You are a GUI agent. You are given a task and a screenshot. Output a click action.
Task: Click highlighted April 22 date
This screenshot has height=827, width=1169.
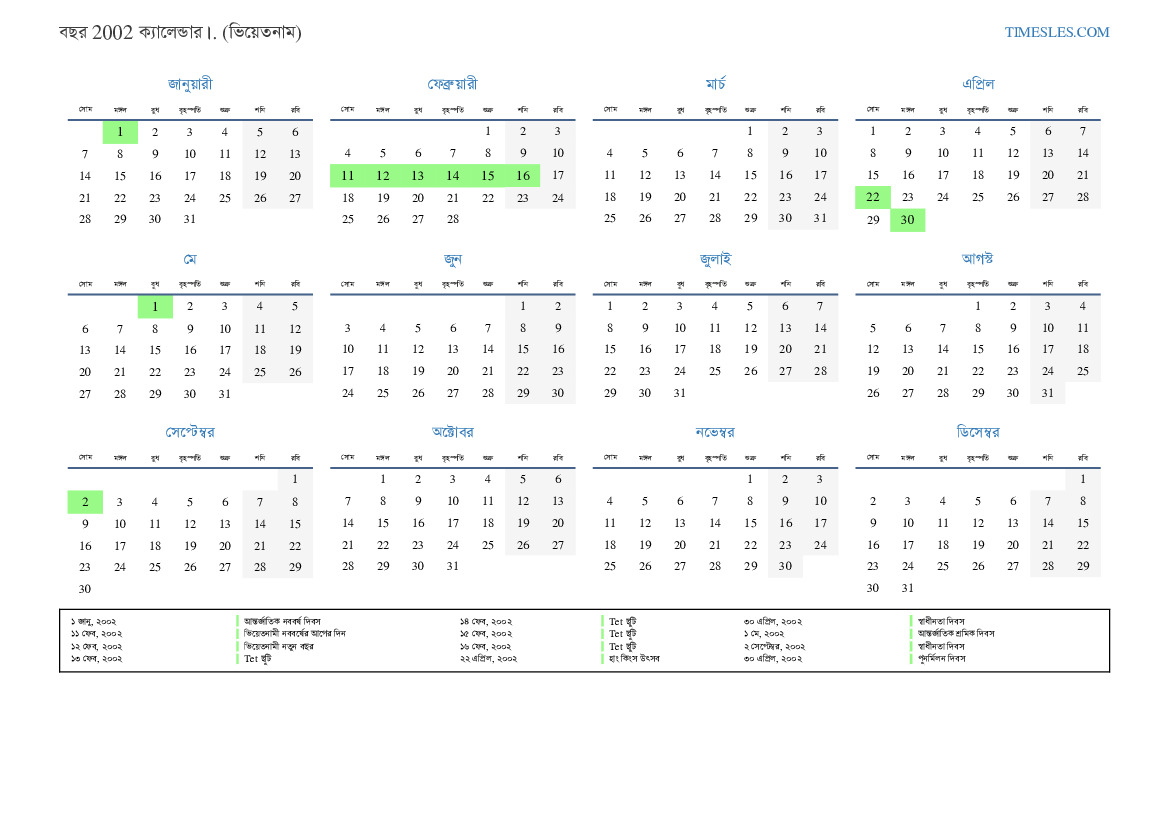(x=873, y=197)
